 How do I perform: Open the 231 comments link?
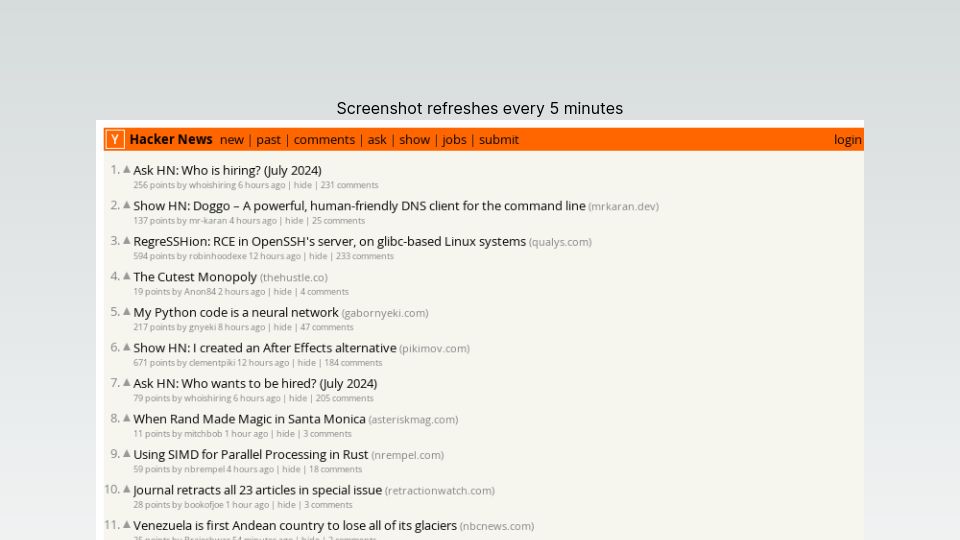(x=350, y=185)
